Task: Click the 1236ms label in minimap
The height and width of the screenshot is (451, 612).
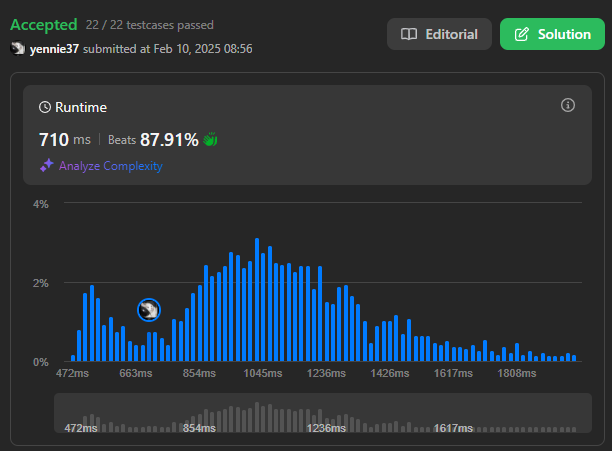Action: (326, 428)
